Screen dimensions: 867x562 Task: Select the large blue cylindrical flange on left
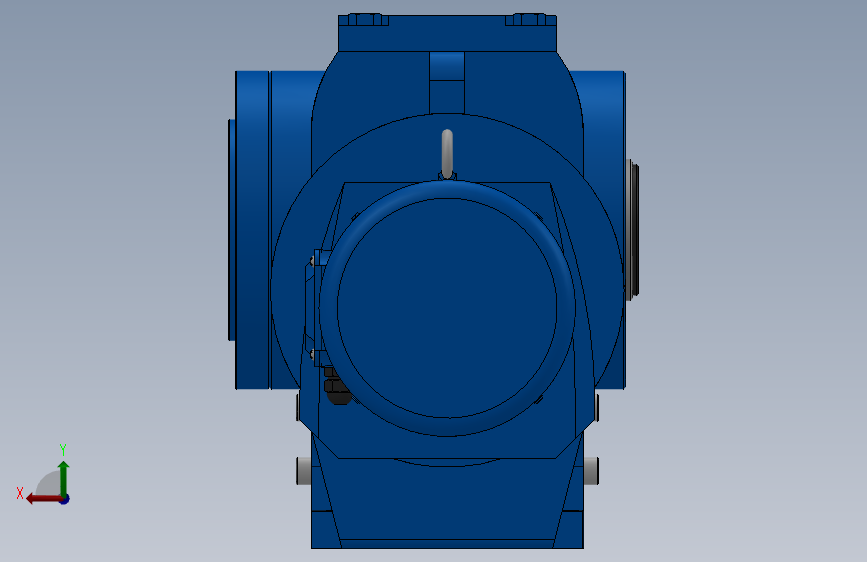tap(252, 230)
